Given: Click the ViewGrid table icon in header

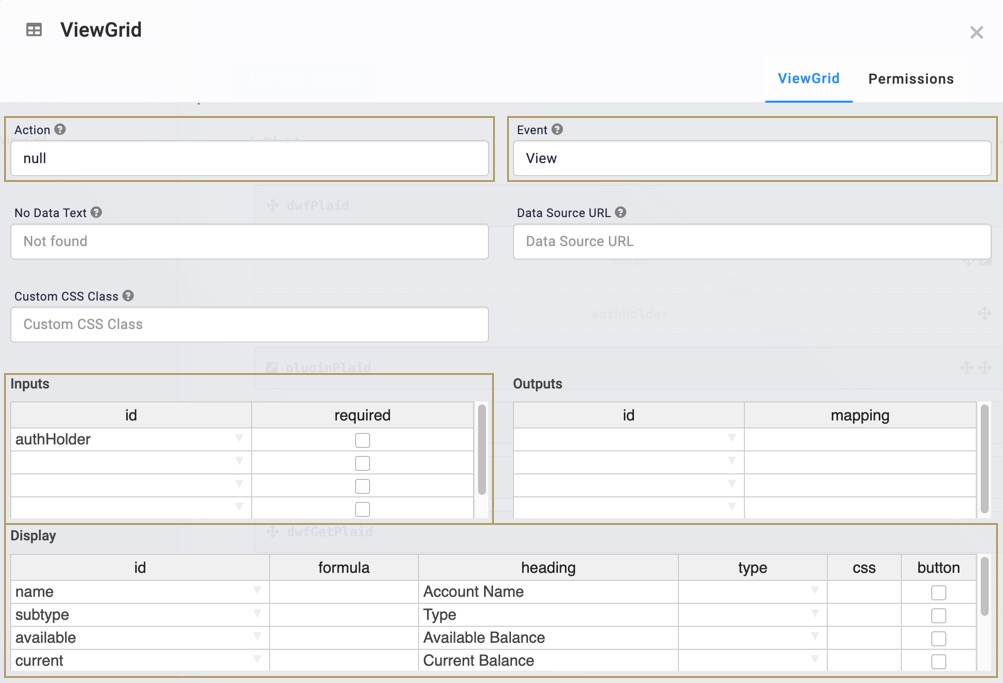Looking at the screenshot, I should (34, 29).
